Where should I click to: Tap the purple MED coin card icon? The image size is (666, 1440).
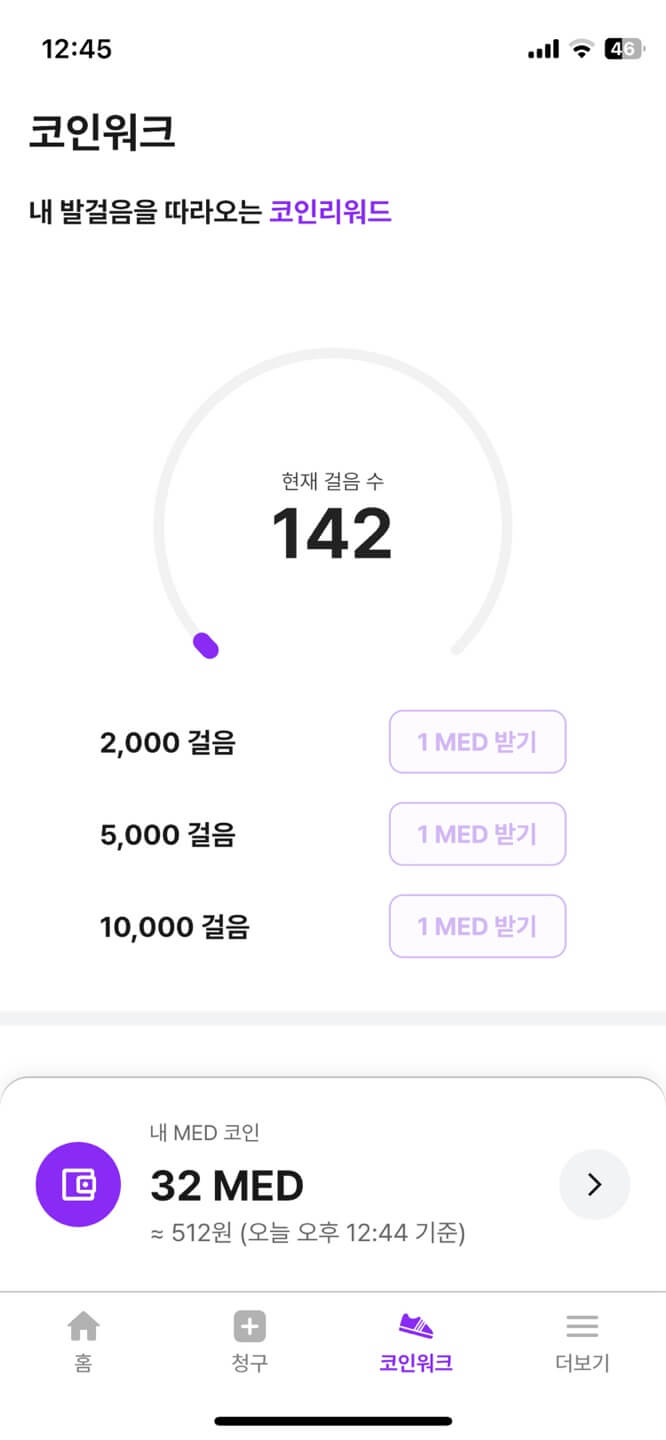[x=78, y=1183]
